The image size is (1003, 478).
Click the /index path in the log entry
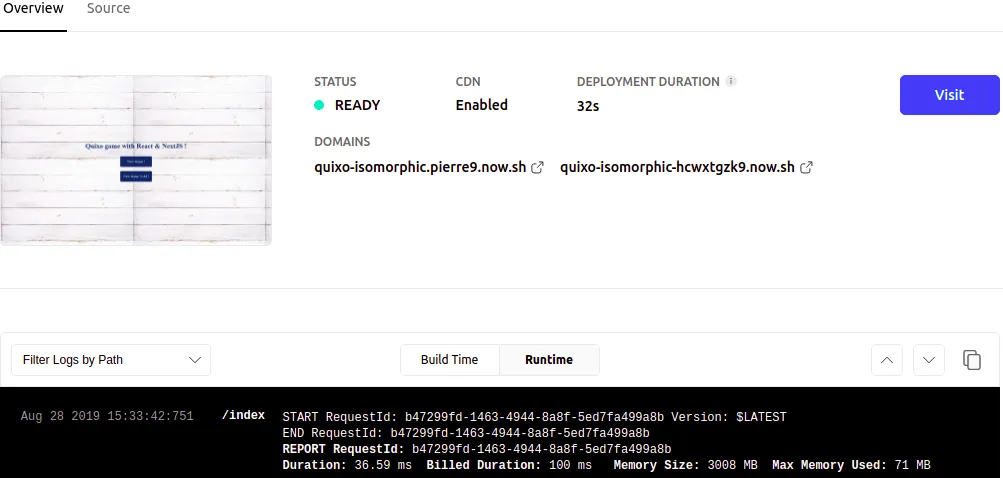click(243, 416)
